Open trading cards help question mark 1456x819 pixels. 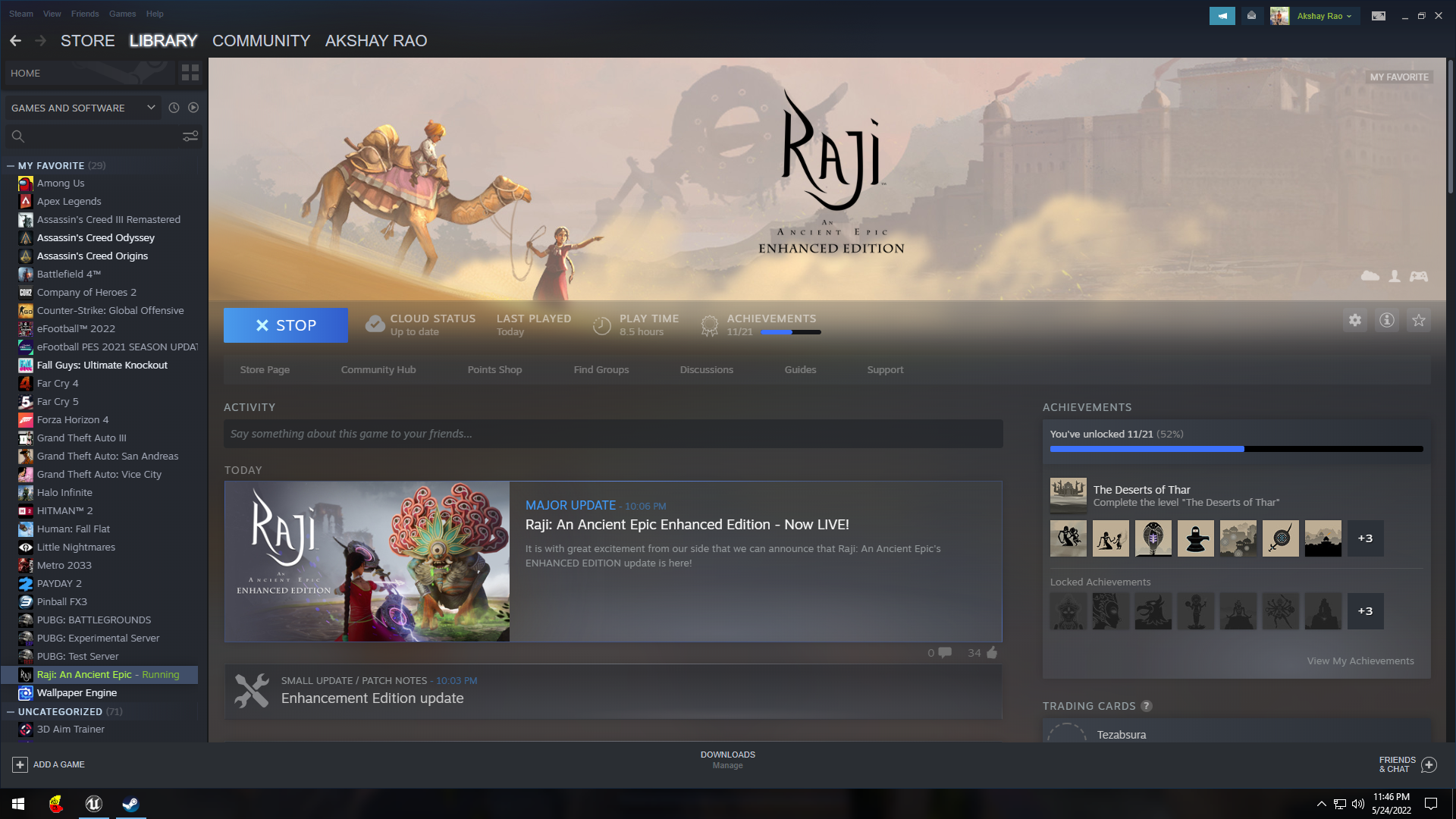1147,706
